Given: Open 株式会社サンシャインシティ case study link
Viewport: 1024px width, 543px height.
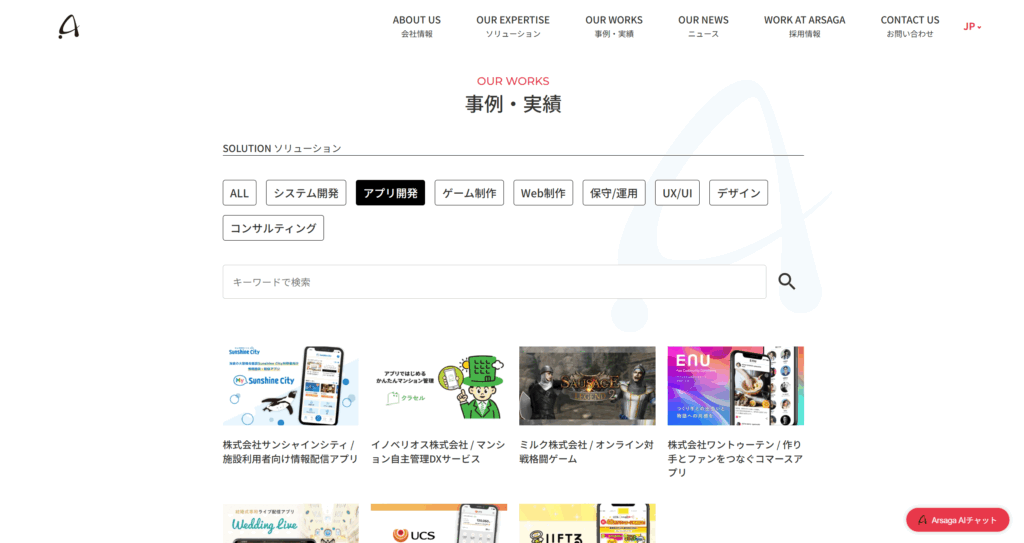Looking at the screenshot, I should [x=291, y=452].
